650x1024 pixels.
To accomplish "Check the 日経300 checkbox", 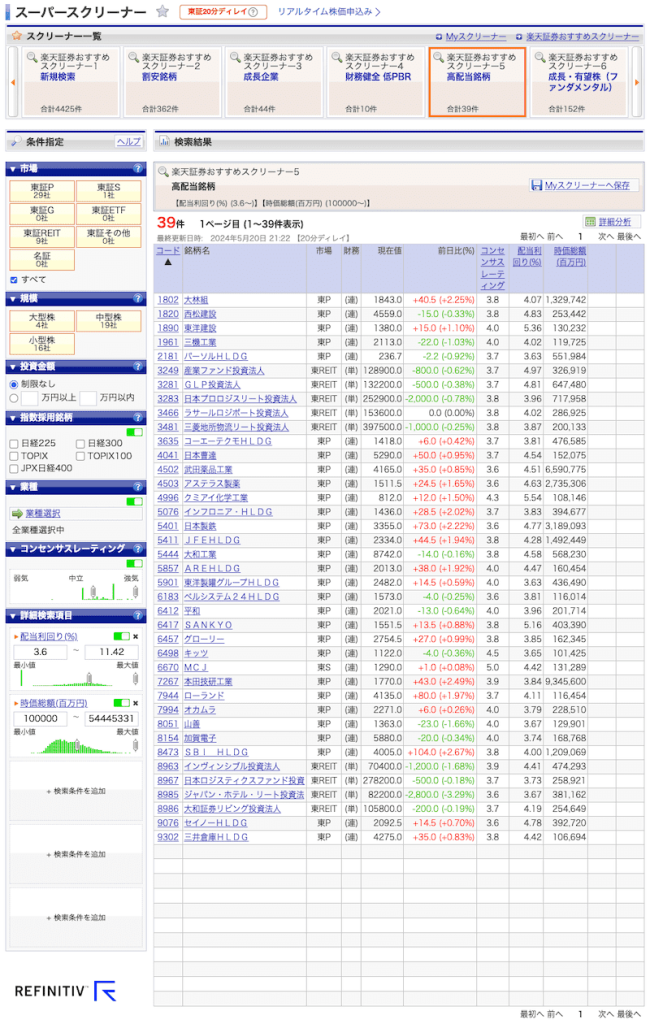I will coord(80,443).
